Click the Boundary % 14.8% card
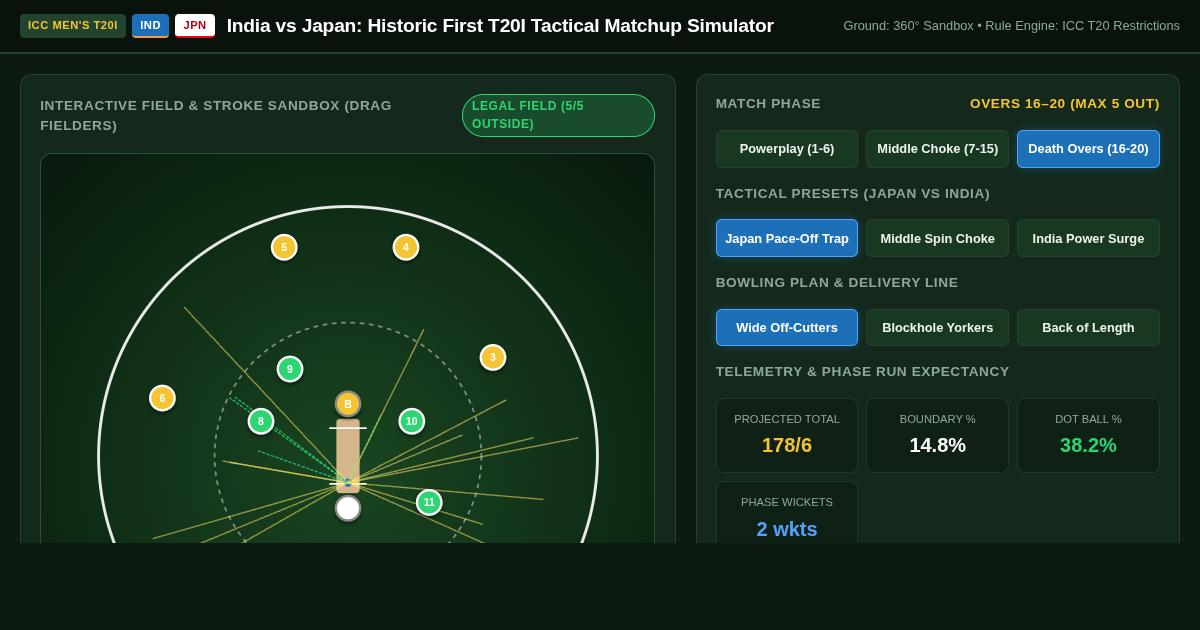The width and height of the screenshot is (1200, 630). tap(938, 435)
